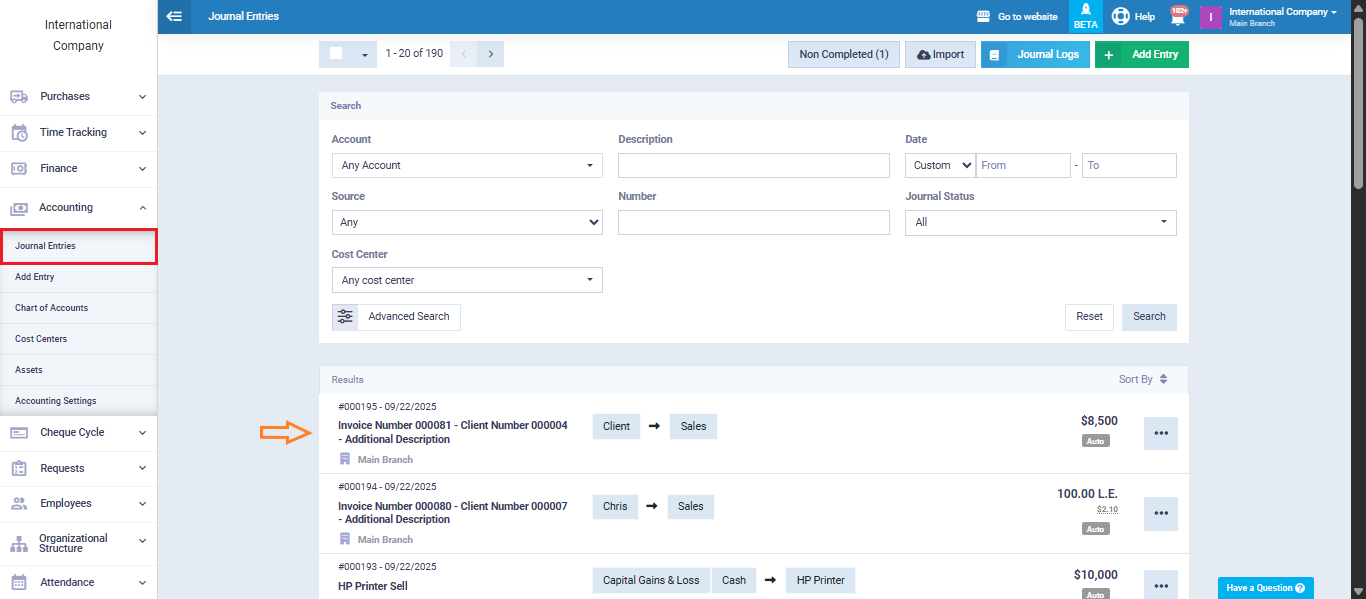The width and height of the screenshot is (1366, 599).
Task: Open three-dot menu for entry #000194
Action: tap(1160, 513)
